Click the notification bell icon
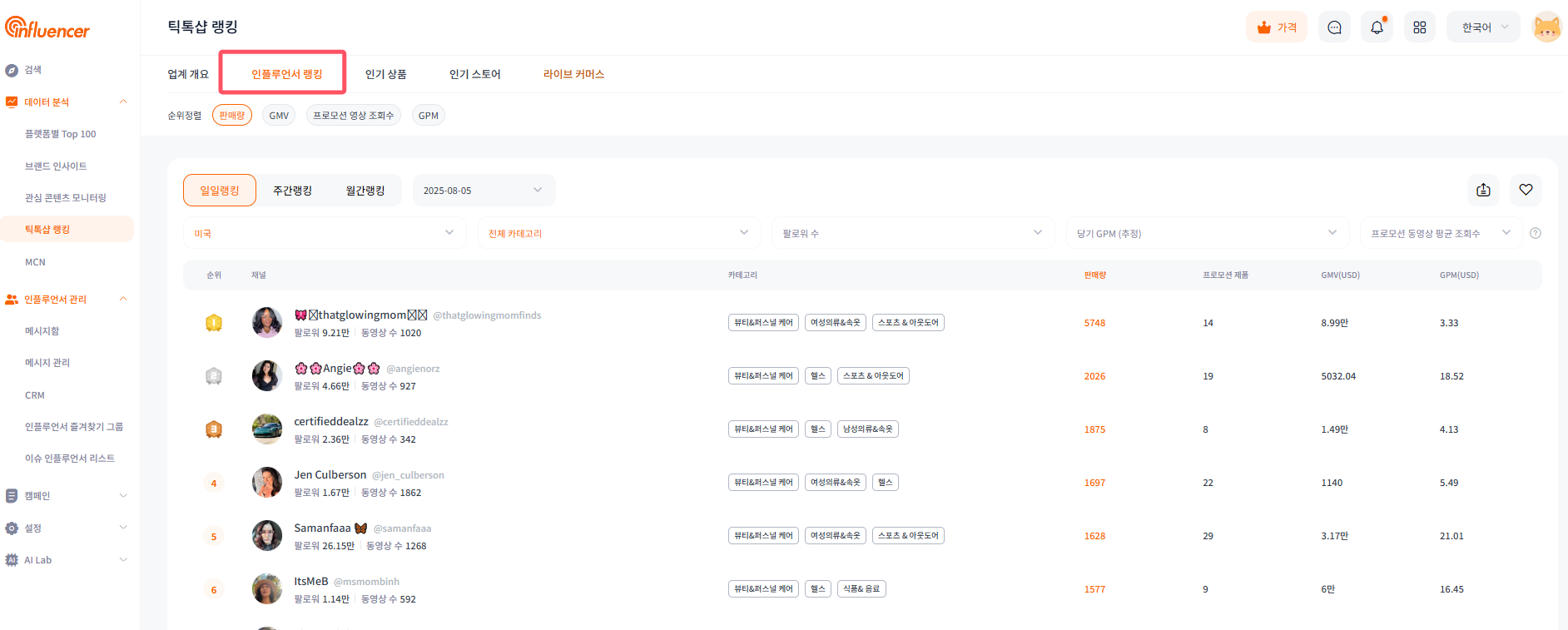This screenshot has height=630, width=1568. pos(1377,27)
